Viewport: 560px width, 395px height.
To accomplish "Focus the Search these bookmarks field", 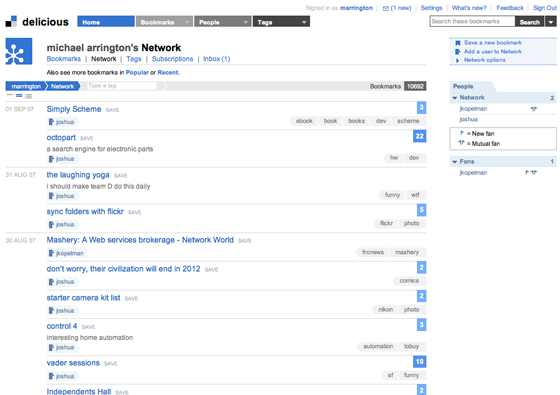I will coord(472,21).
